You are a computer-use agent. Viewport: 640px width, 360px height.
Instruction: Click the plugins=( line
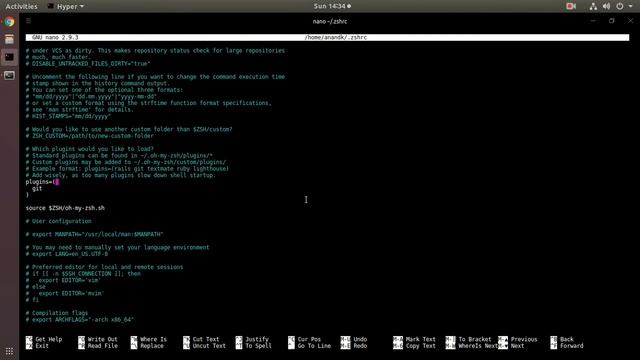[42, 182]
